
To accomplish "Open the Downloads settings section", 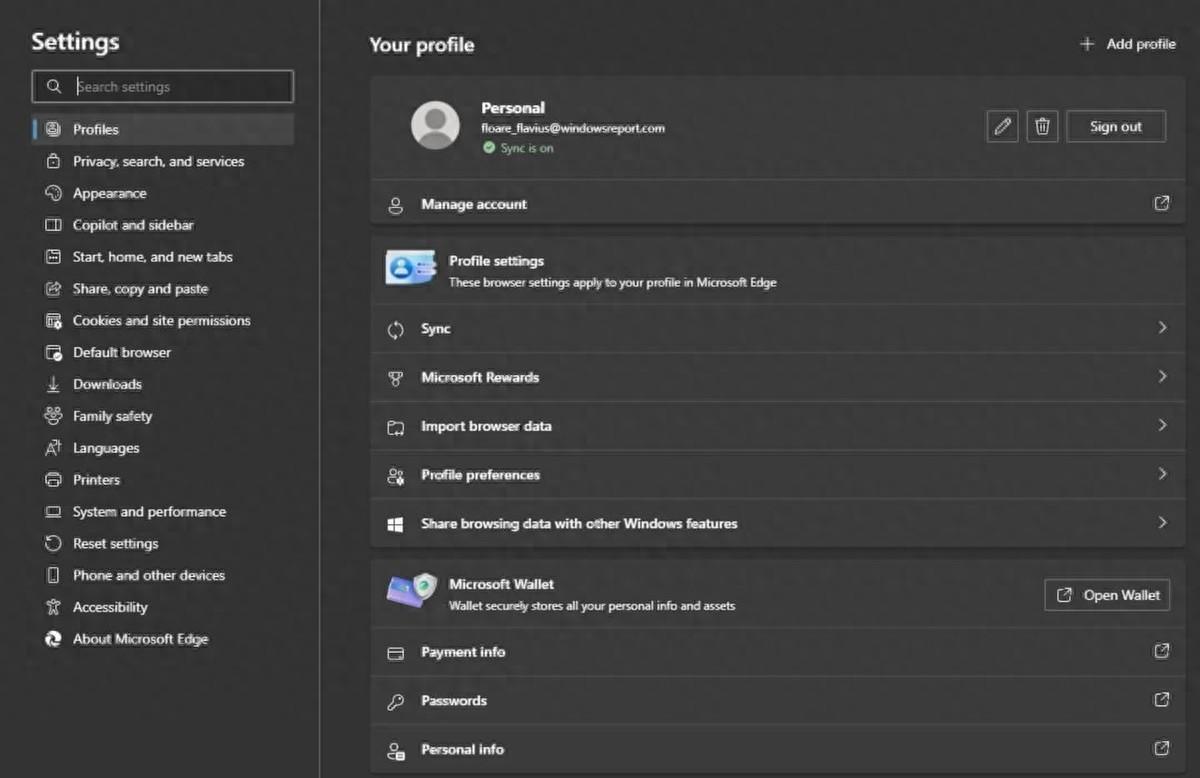I will click(x=163, y=384).
